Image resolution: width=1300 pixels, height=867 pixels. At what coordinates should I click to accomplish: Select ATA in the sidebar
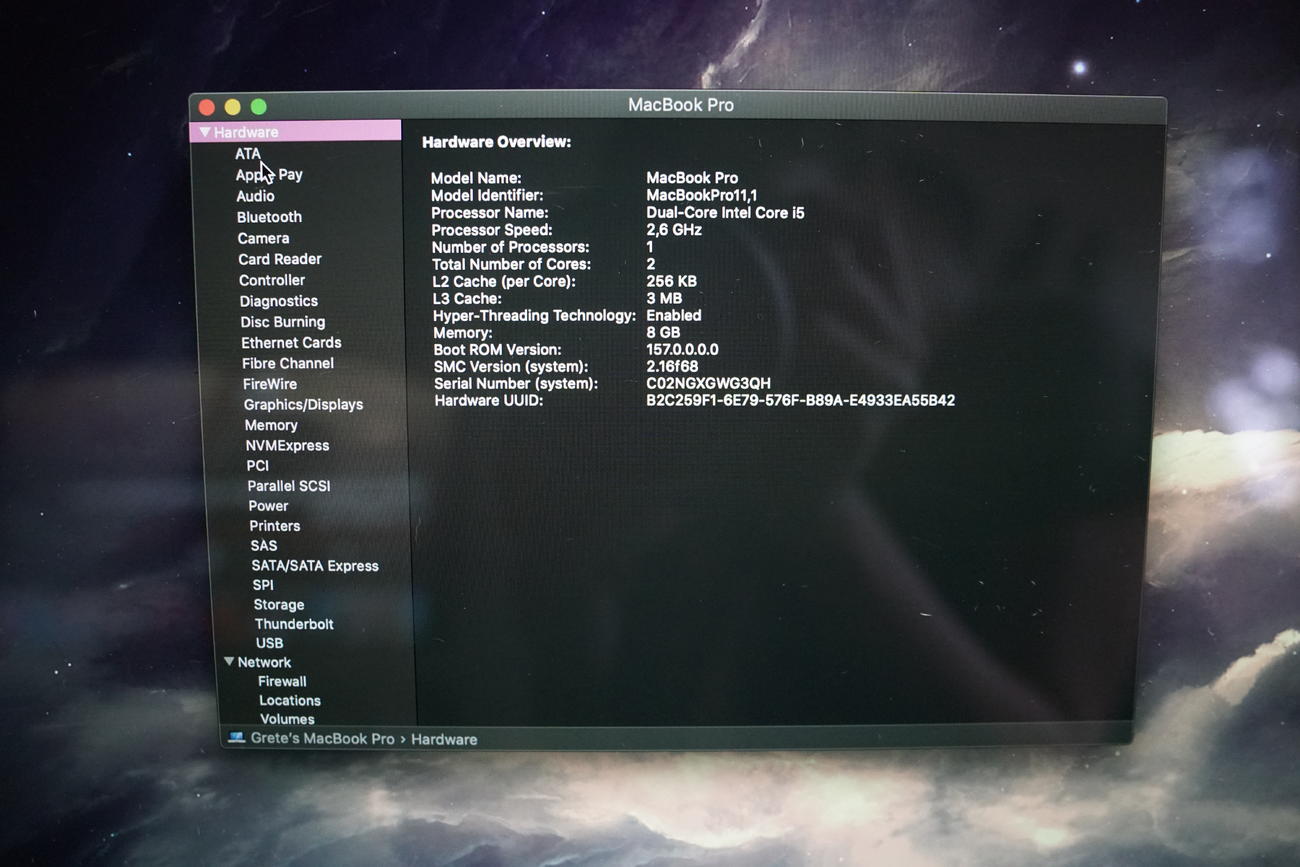coord(247,154)
